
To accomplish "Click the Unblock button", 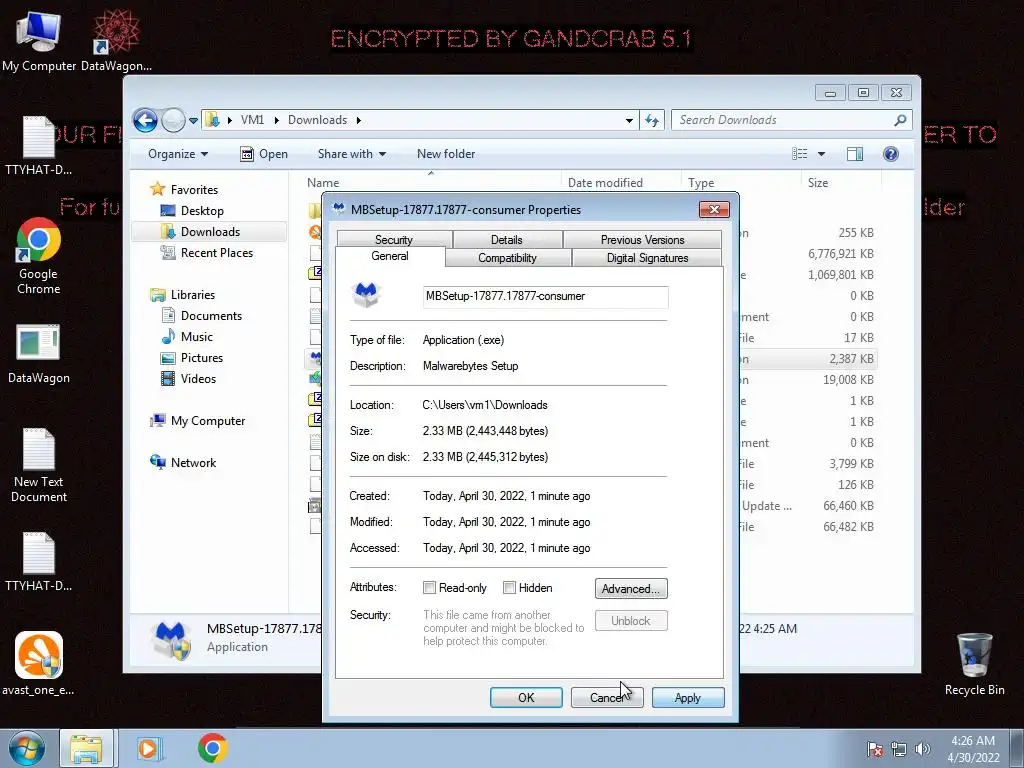I will click(x=631, y=620).
